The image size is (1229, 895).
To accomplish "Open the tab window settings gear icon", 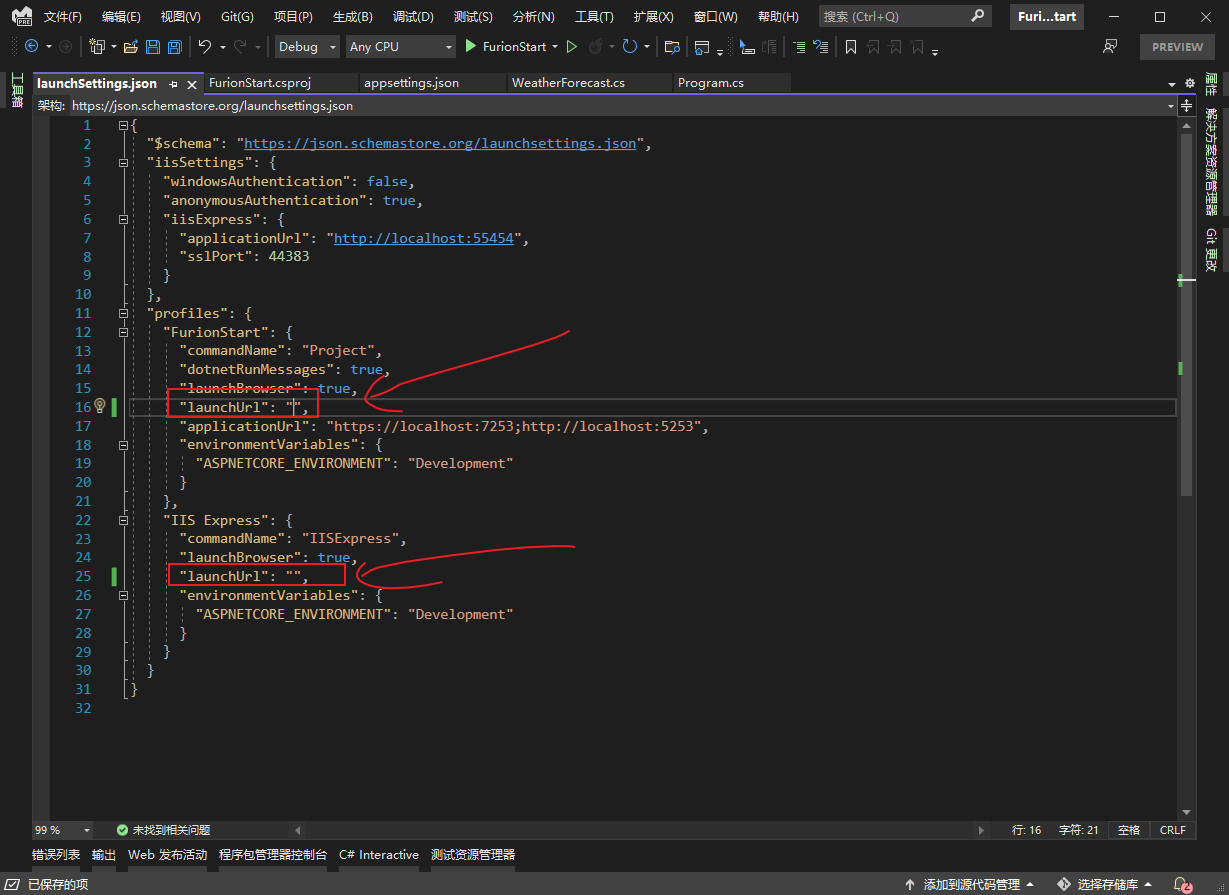I will click(x=1189, y=83).
